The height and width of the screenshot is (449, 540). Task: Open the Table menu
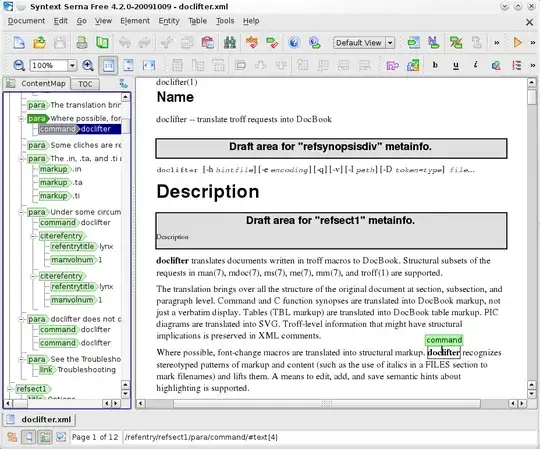(x=197, y=21)
